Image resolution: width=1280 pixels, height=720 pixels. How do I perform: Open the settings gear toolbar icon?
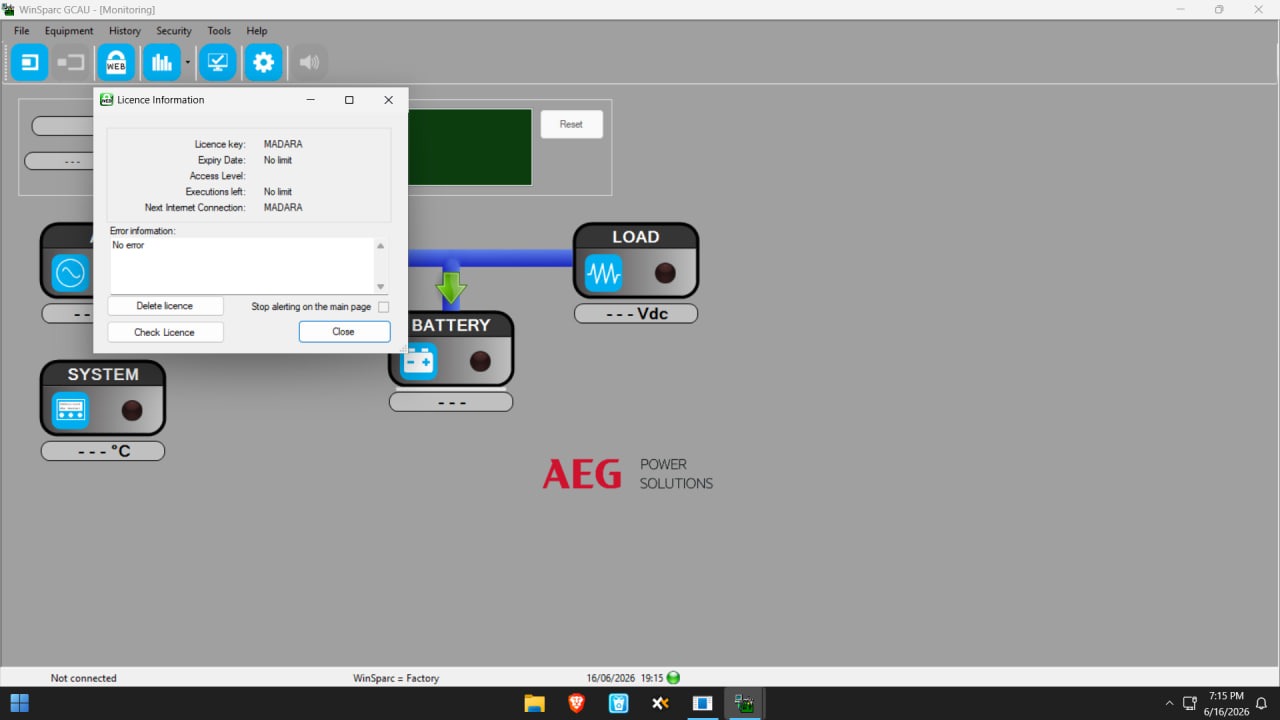(x=263, y=63)
